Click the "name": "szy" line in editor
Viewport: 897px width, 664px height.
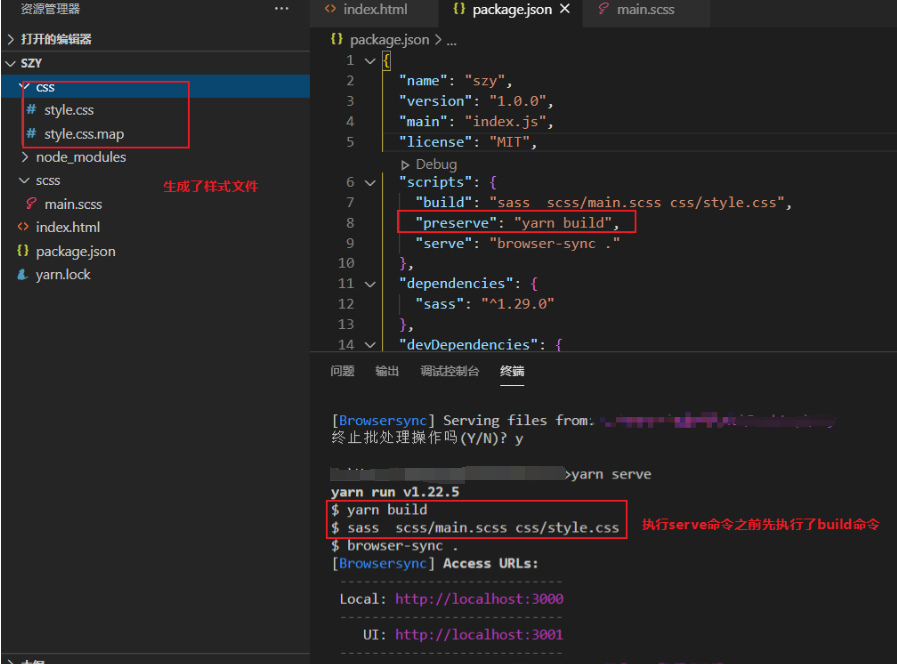[x=455, y=81]
